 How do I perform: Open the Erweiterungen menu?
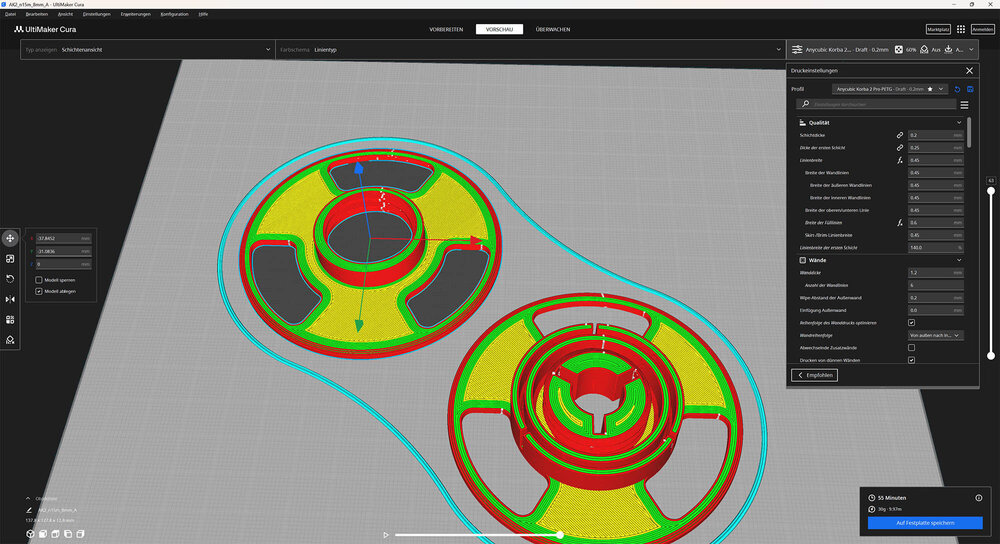click(x=135, y=14)
